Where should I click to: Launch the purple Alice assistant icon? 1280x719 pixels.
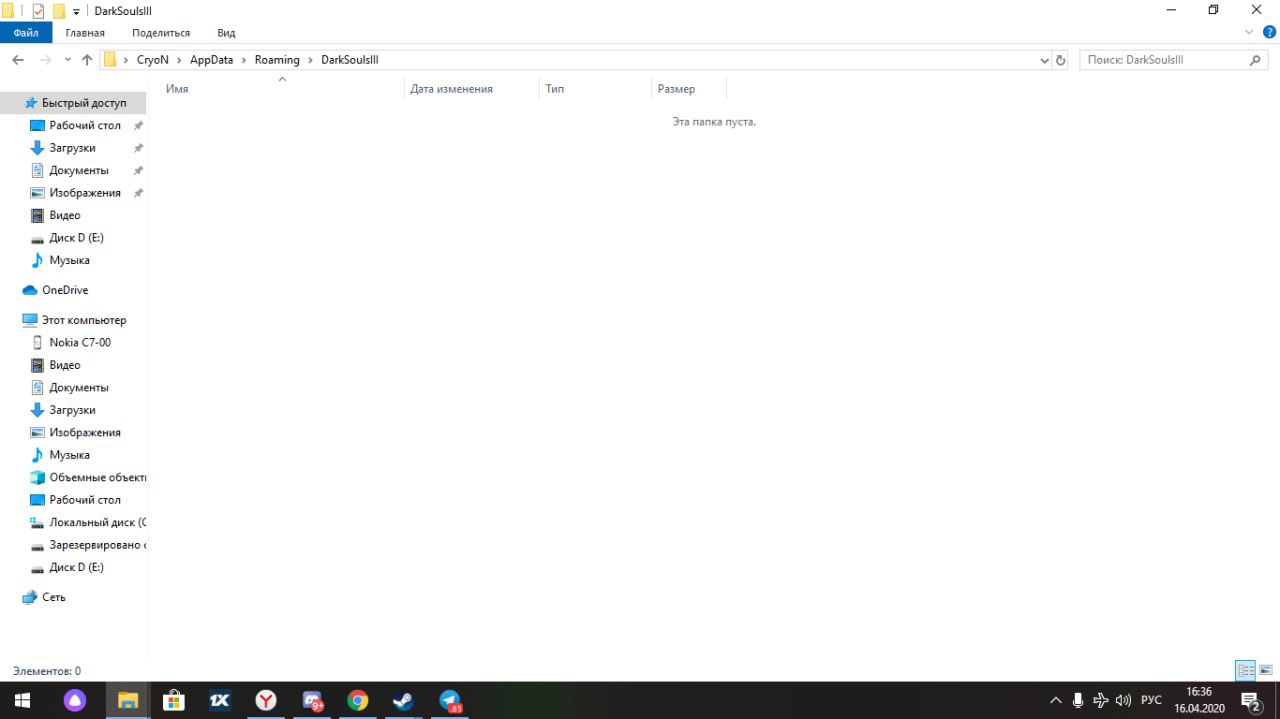[x=75, y=700]
